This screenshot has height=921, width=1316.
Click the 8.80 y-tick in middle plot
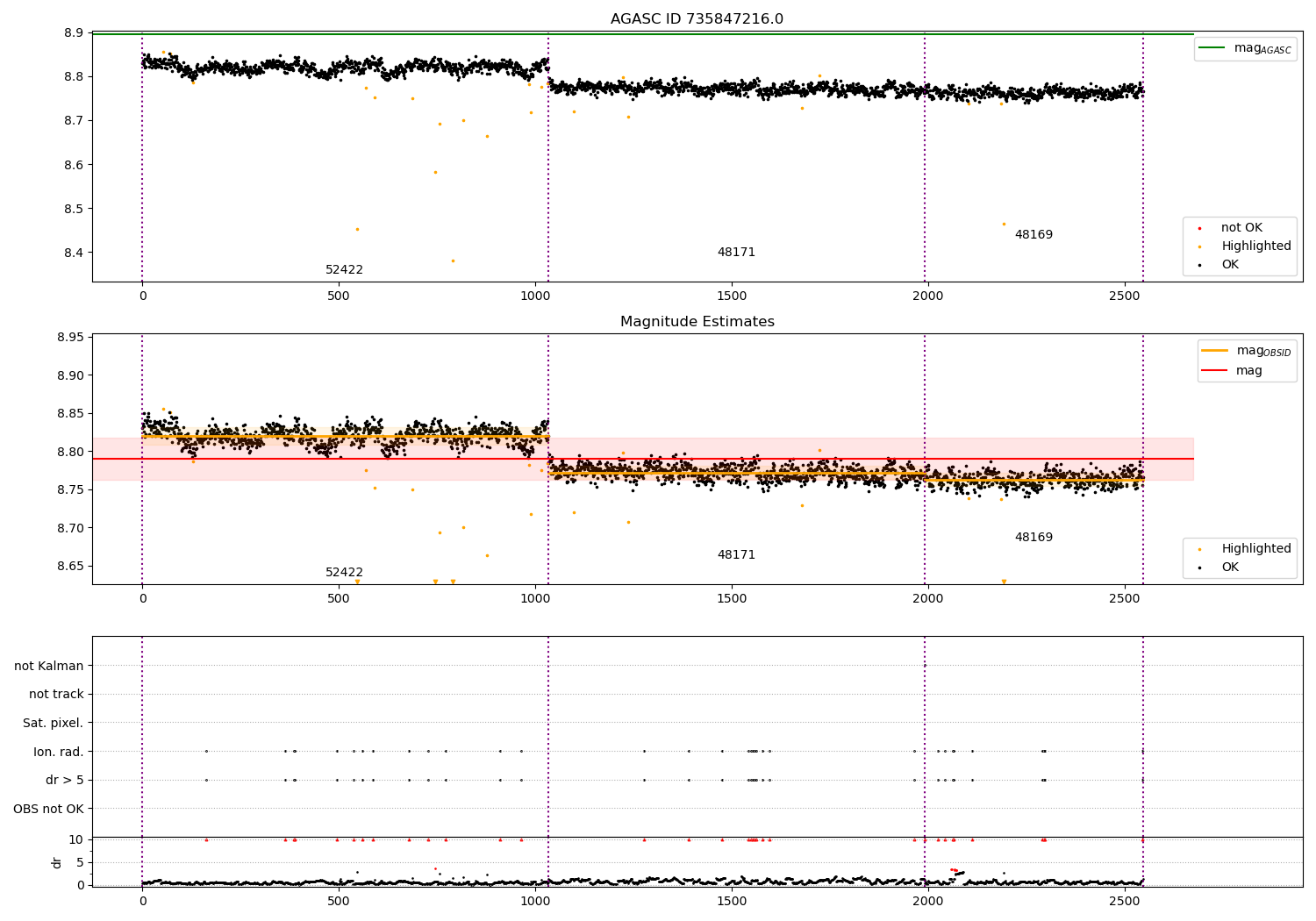[71, 452]
